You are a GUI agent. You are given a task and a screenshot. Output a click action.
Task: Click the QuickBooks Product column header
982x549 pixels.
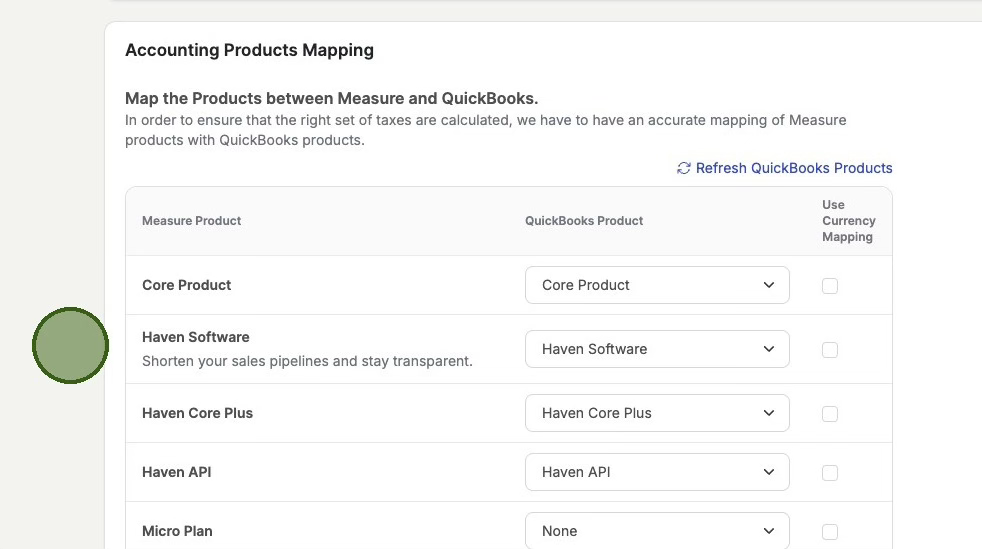coord(584,221)
